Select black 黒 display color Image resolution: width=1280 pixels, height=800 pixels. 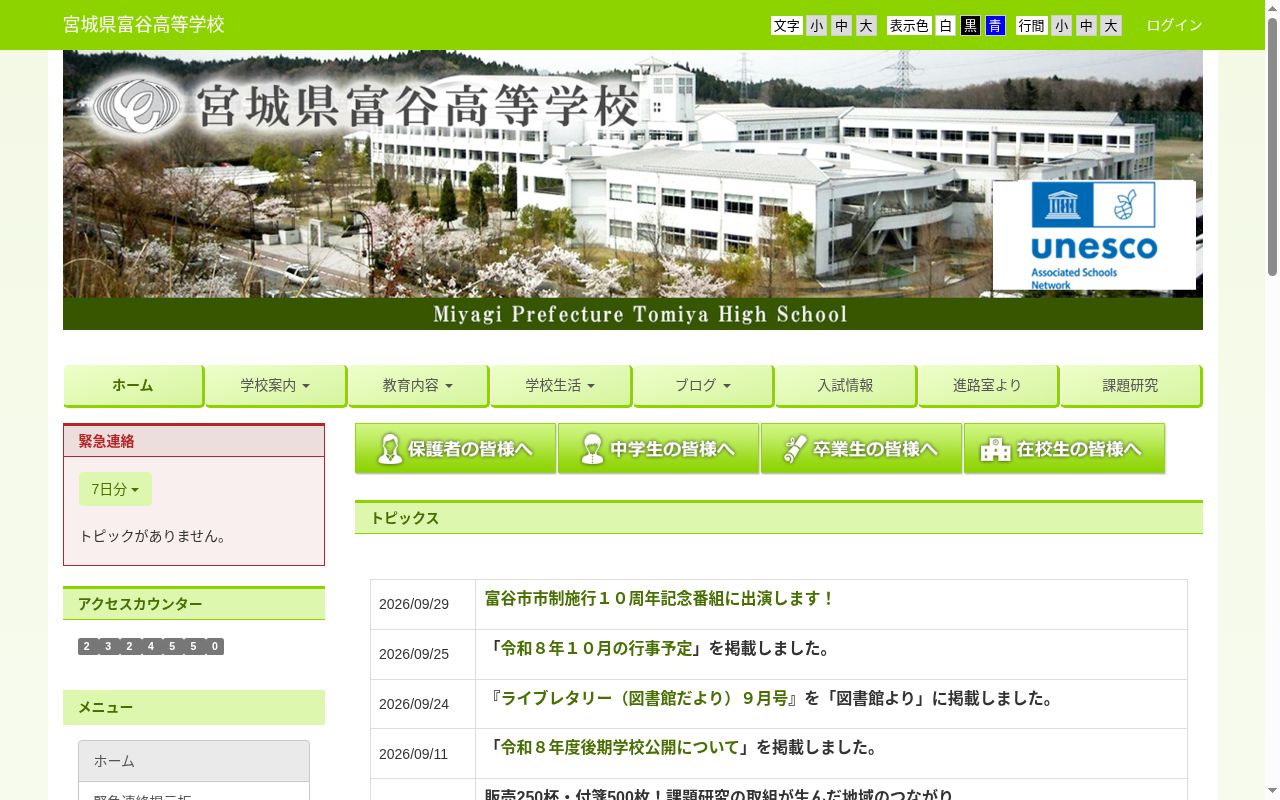(x=970, y=26)
